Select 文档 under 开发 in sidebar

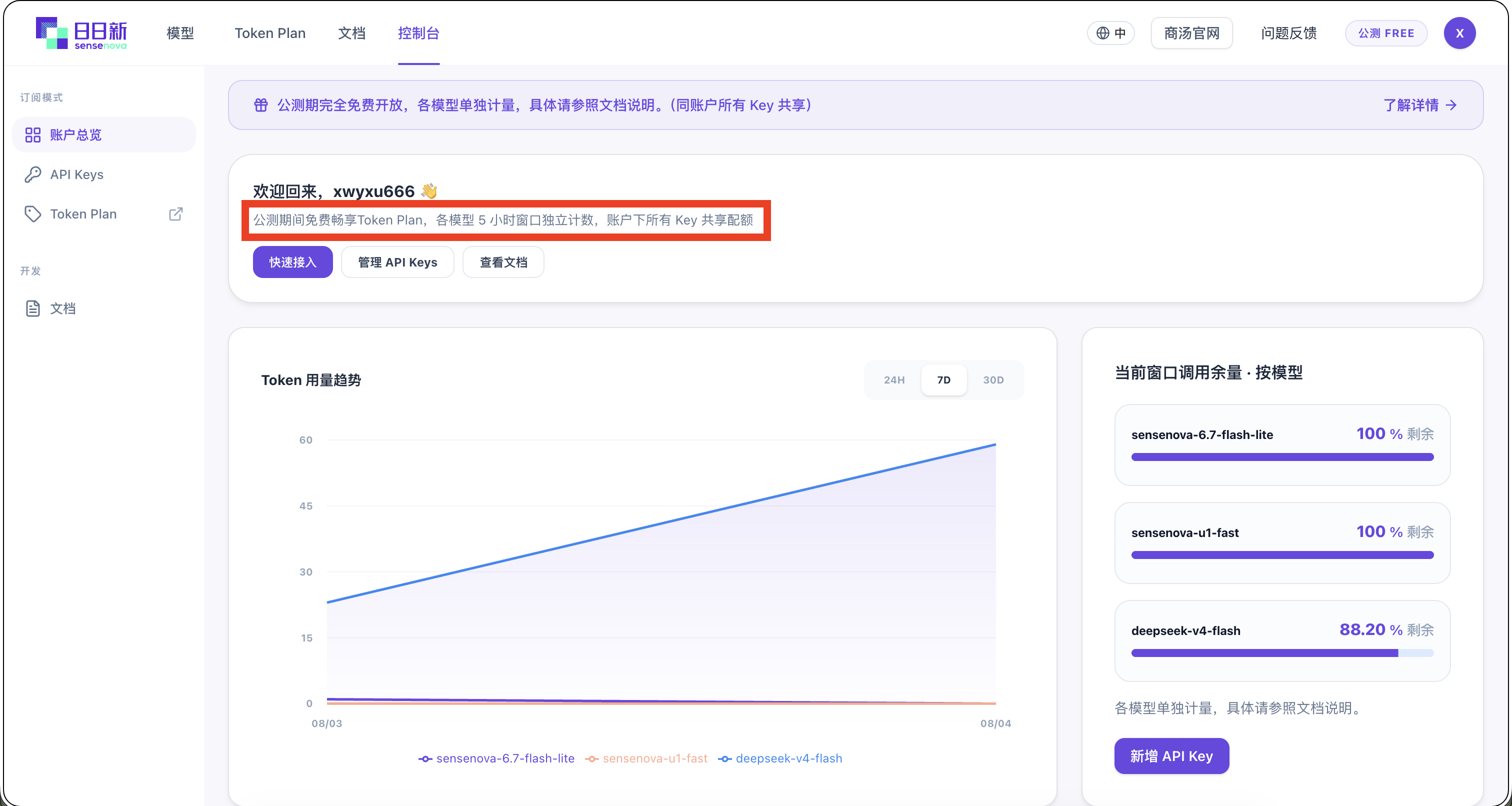pyautogui.click(x=104, y=308)
